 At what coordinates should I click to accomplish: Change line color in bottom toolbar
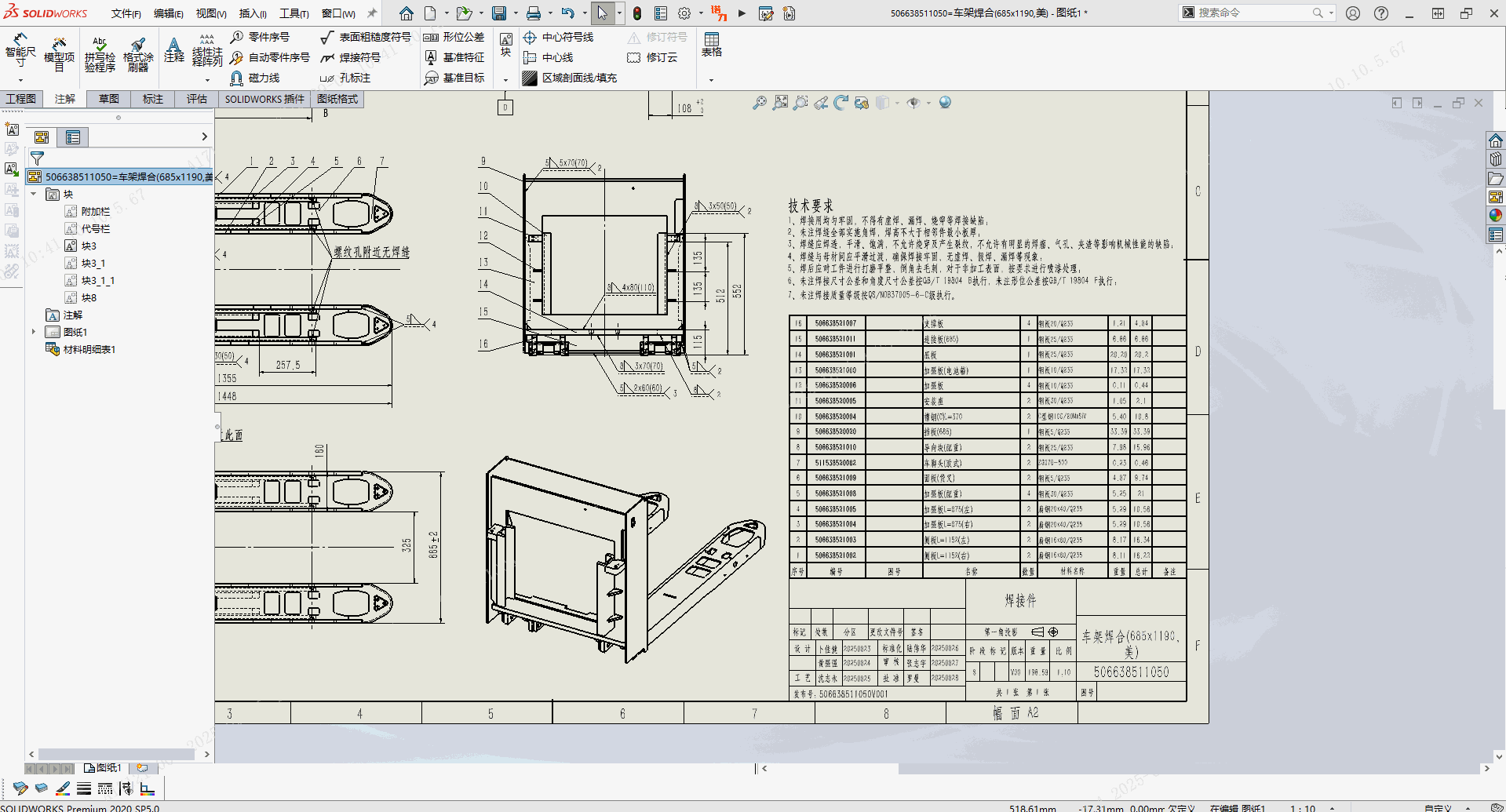[63, 788]
